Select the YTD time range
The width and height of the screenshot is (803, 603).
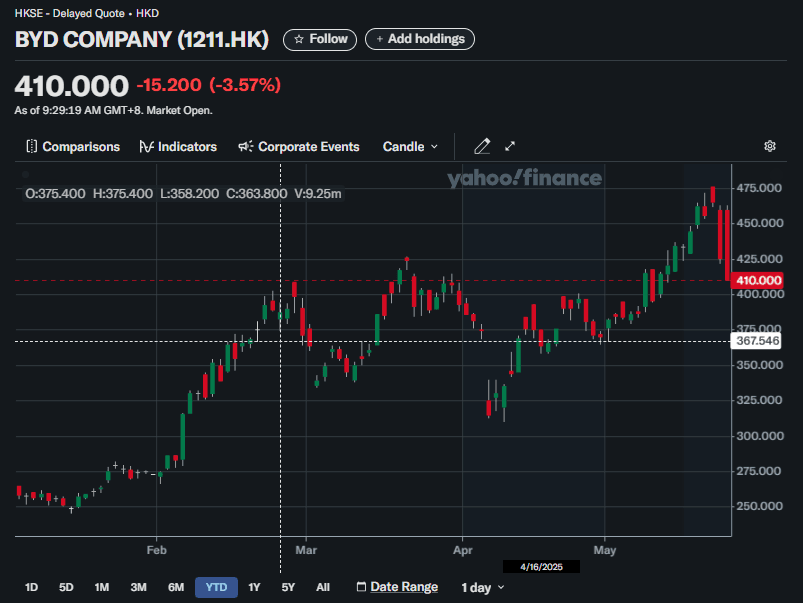coord(216,587)
